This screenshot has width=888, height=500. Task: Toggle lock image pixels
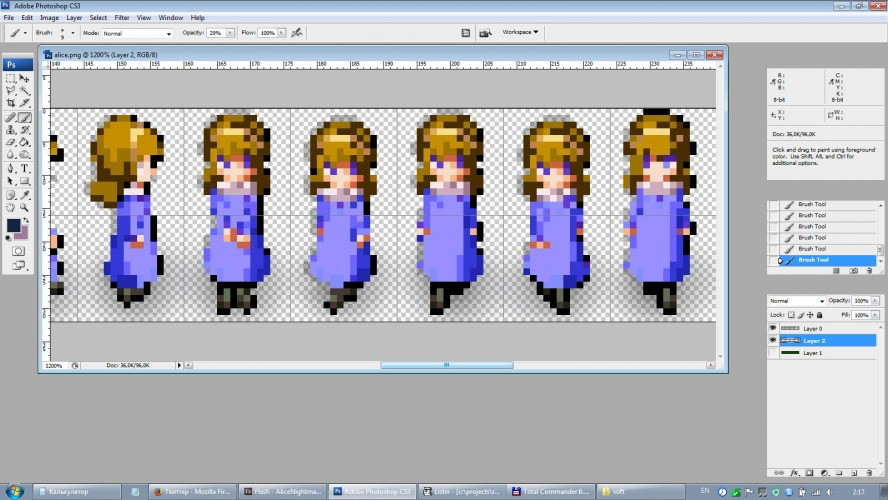[x=801, y=315]
